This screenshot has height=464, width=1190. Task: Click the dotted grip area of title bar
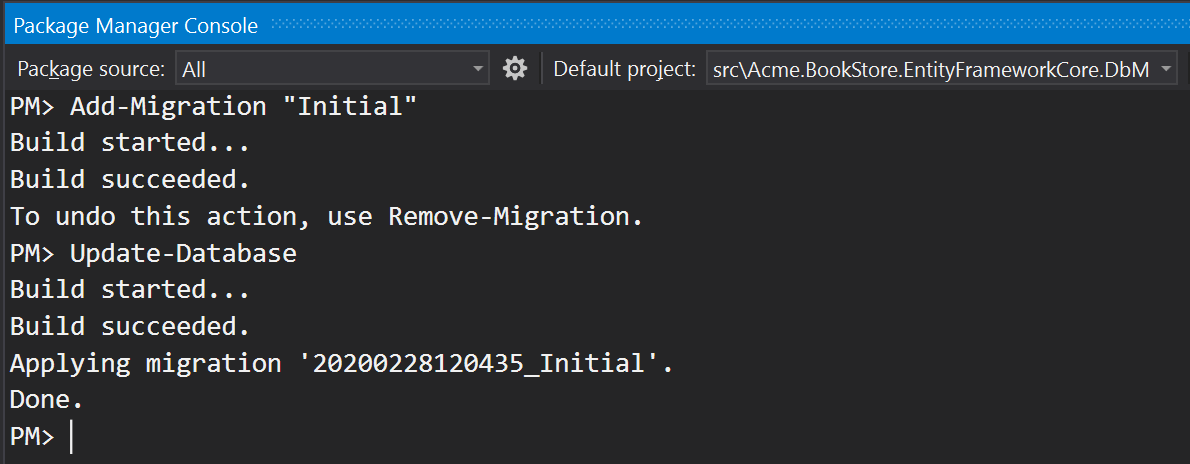click(720, 26)
